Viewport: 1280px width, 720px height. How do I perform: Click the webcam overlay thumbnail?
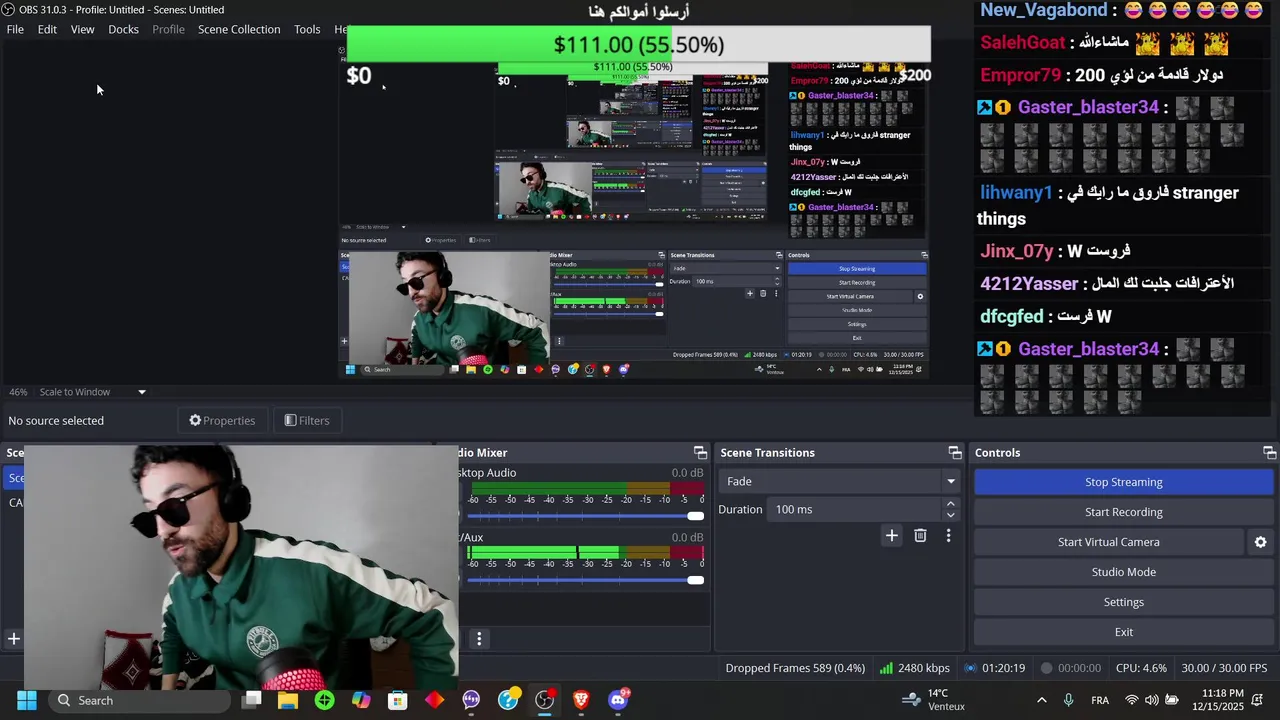pos(240,568)
